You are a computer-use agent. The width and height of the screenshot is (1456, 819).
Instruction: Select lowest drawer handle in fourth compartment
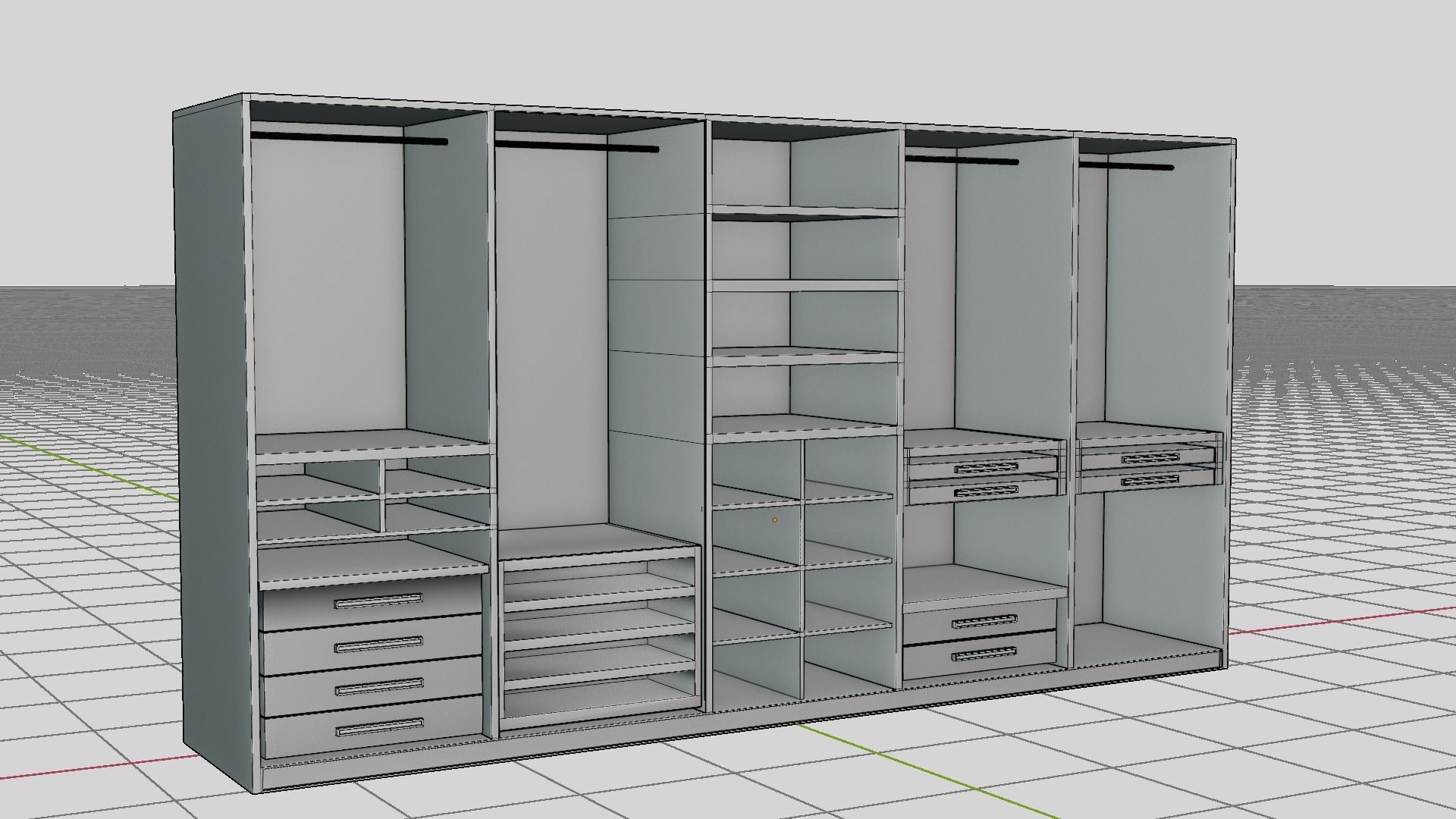[985, 653]
